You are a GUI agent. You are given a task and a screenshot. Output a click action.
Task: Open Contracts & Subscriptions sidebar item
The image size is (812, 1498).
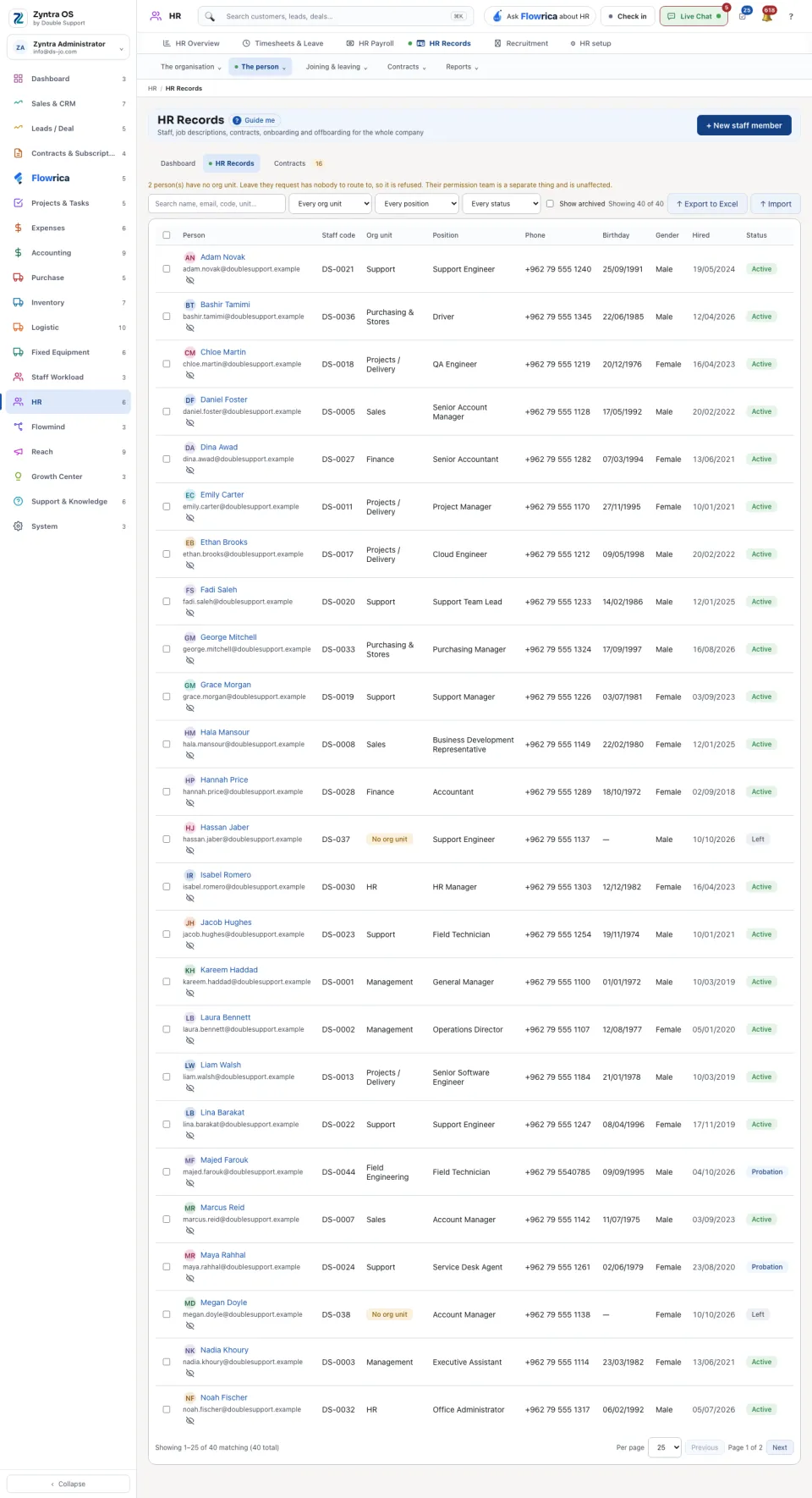pos(69,153)
